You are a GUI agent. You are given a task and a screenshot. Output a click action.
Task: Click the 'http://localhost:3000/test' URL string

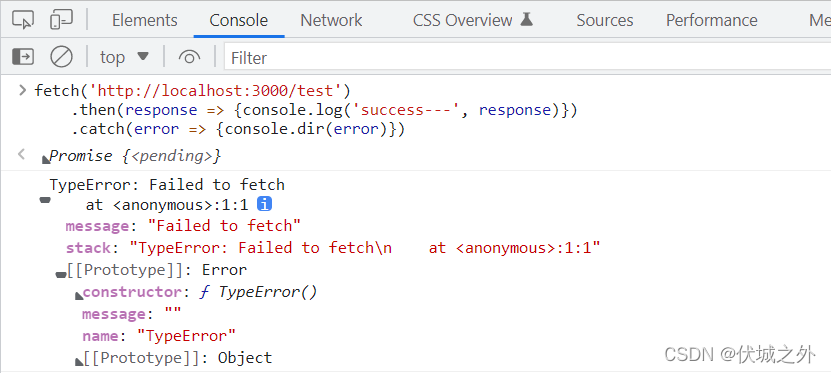coord(215,91)
